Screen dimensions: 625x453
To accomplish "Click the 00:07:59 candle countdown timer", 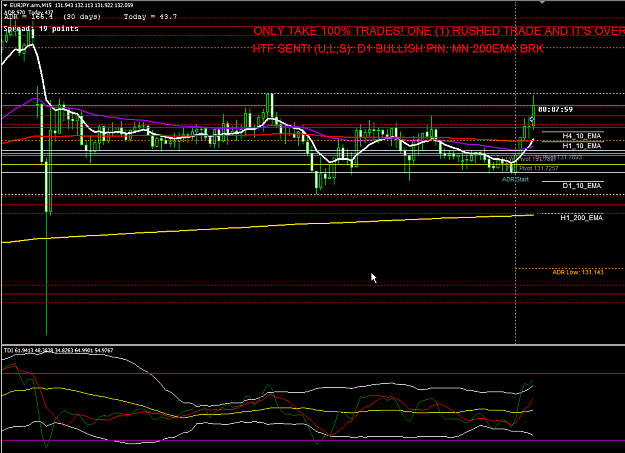I will (x=555, y=109).
